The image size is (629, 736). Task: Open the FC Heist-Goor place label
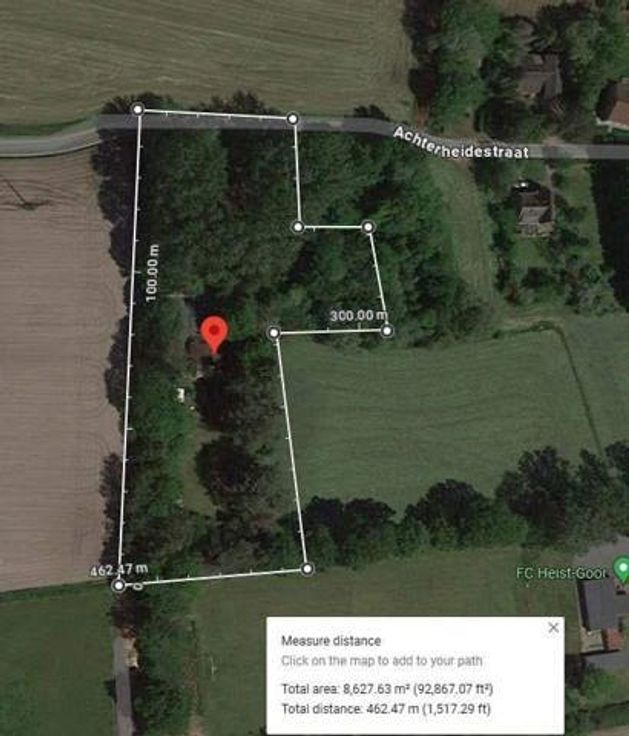click(x=561, y=573)
